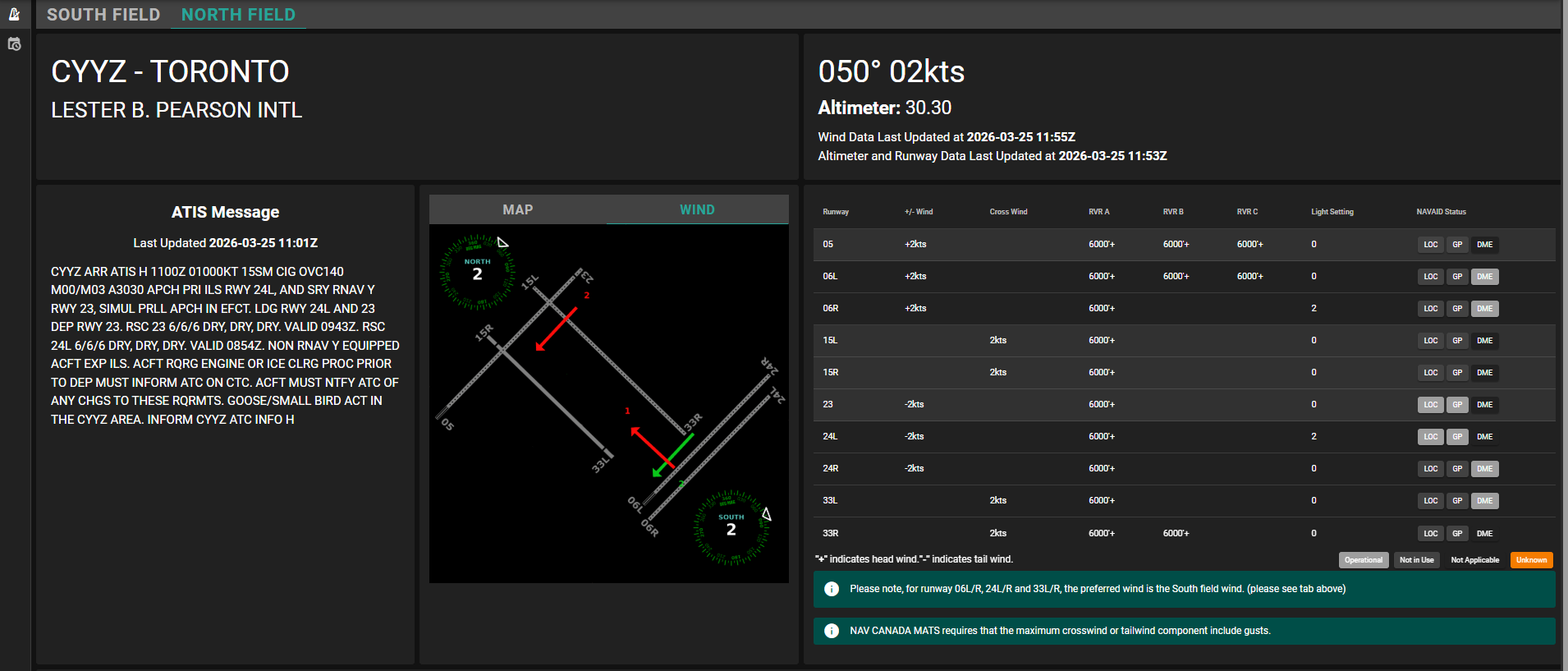The height and width of the screenshot is (671, 1568).
Task: Click the +/- Wind column header
Action: pyautogui.click(x=919, y=212)
